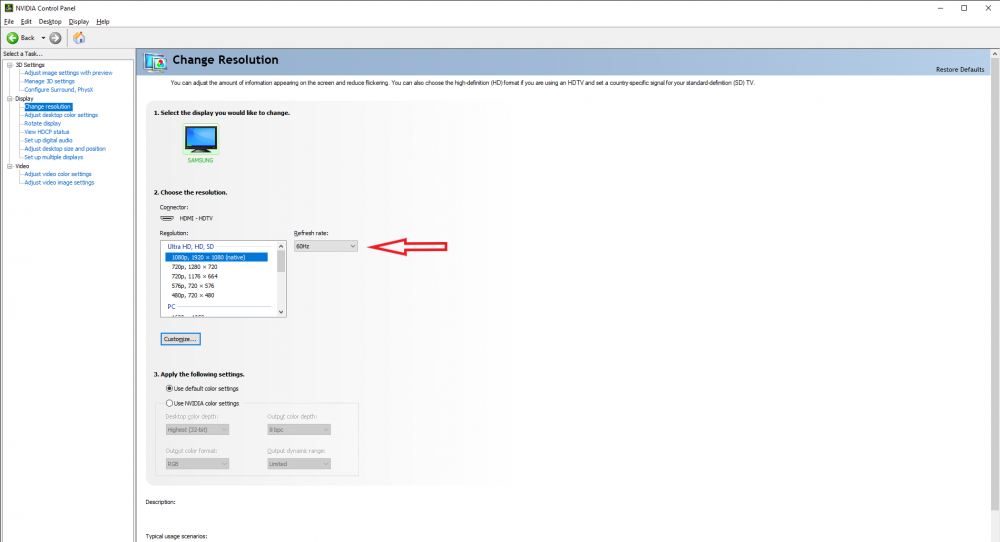Open the File menu
The height and width of the screenshot is (542, 1000).
pyautogui.click(x=8, y=22)
